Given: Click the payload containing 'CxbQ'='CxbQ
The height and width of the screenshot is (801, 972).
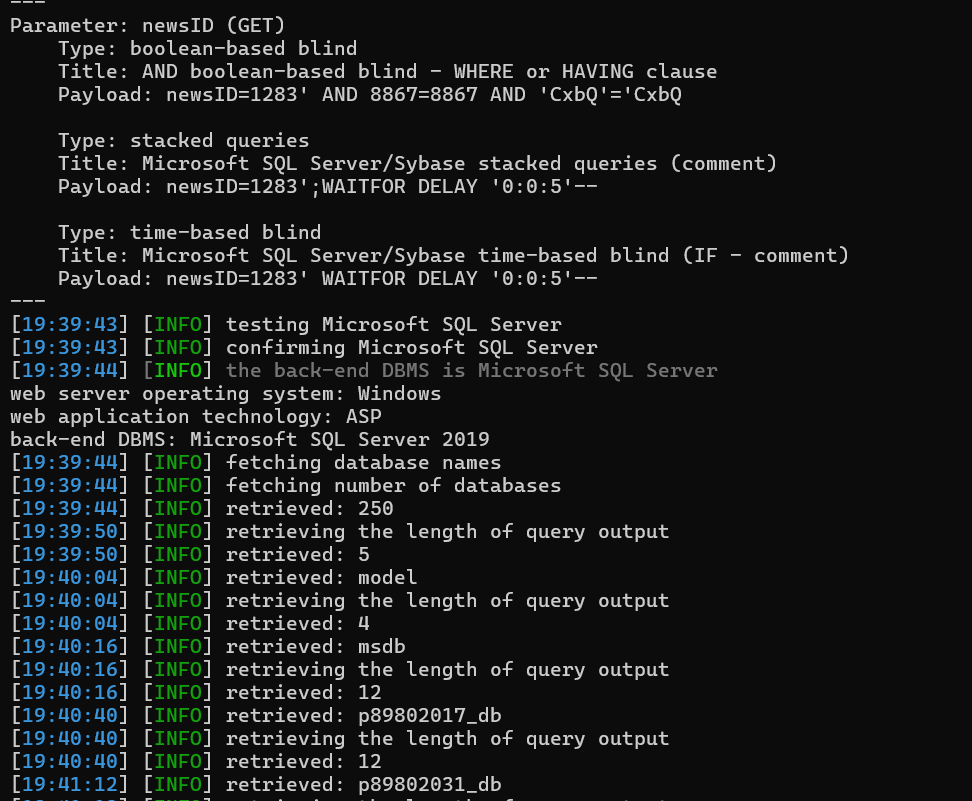Looking at the screenshot, I should pos(370,94).
